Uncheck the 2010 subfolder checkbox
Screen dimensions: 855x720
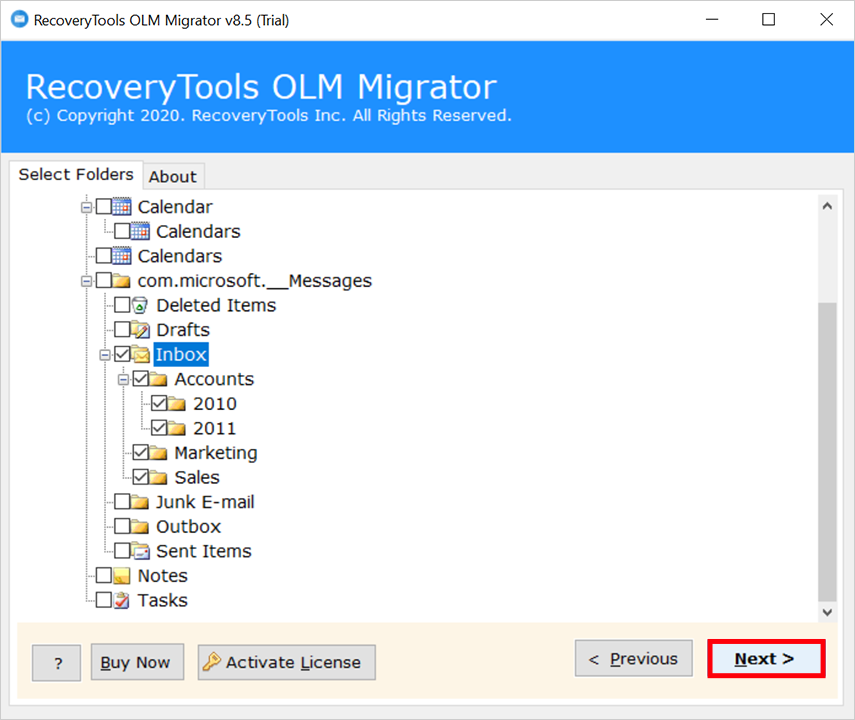pyautogui.click(x=159, y=404)
